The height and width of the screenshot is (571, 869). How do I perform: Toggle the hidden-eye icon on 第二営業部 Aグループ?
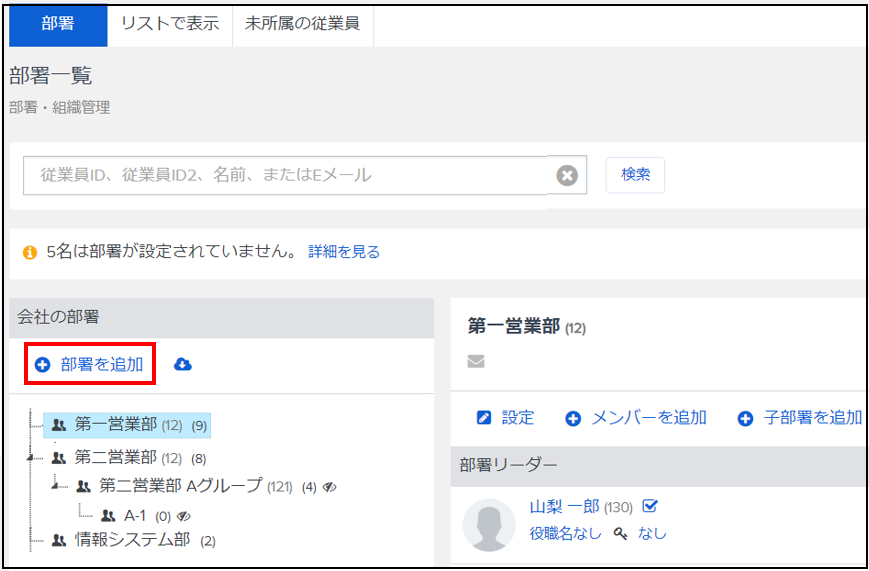(329, 487)
